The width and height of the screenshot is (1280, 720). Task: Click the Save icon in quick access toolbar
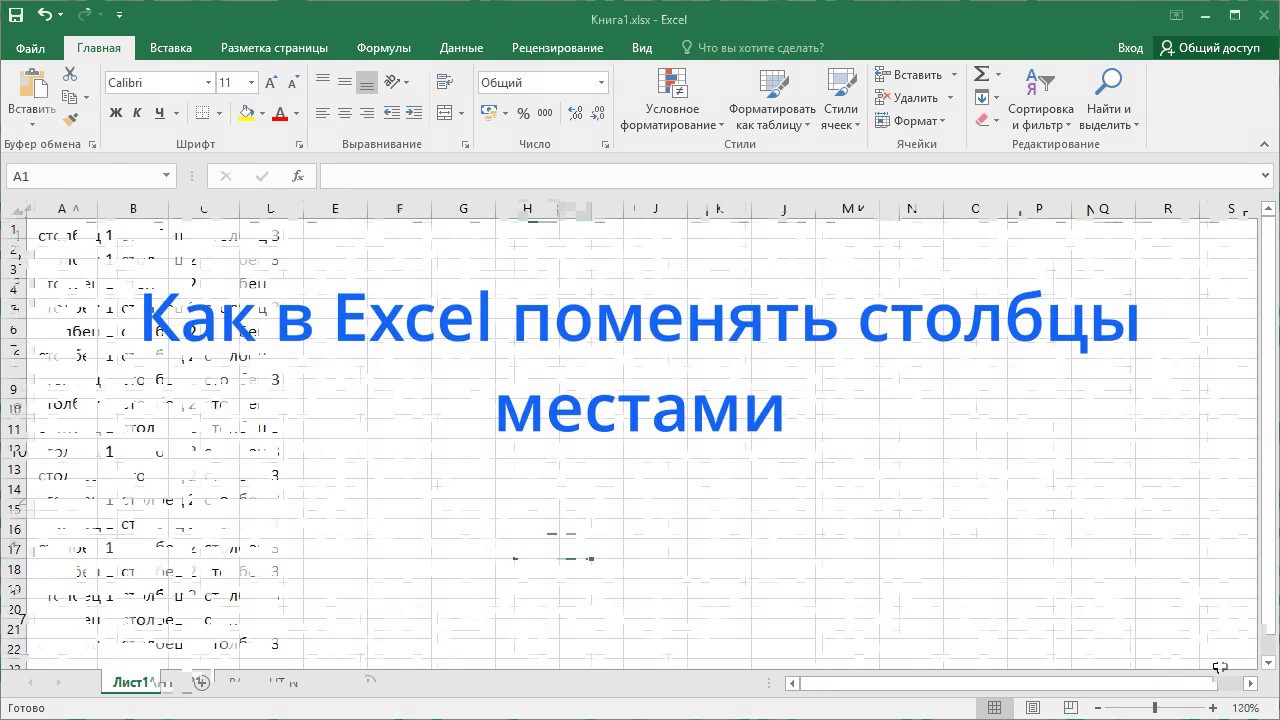tap(15, 15)
